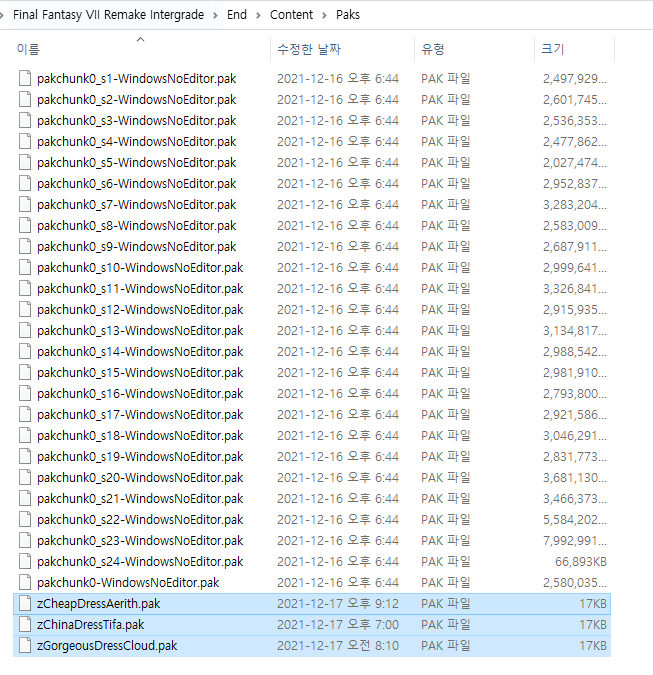The width and height of the screenshot is (653, 675).
Task: Click file icon of pakchunk0_s1-WindowsNoEditor.pak
Action: 25,78
